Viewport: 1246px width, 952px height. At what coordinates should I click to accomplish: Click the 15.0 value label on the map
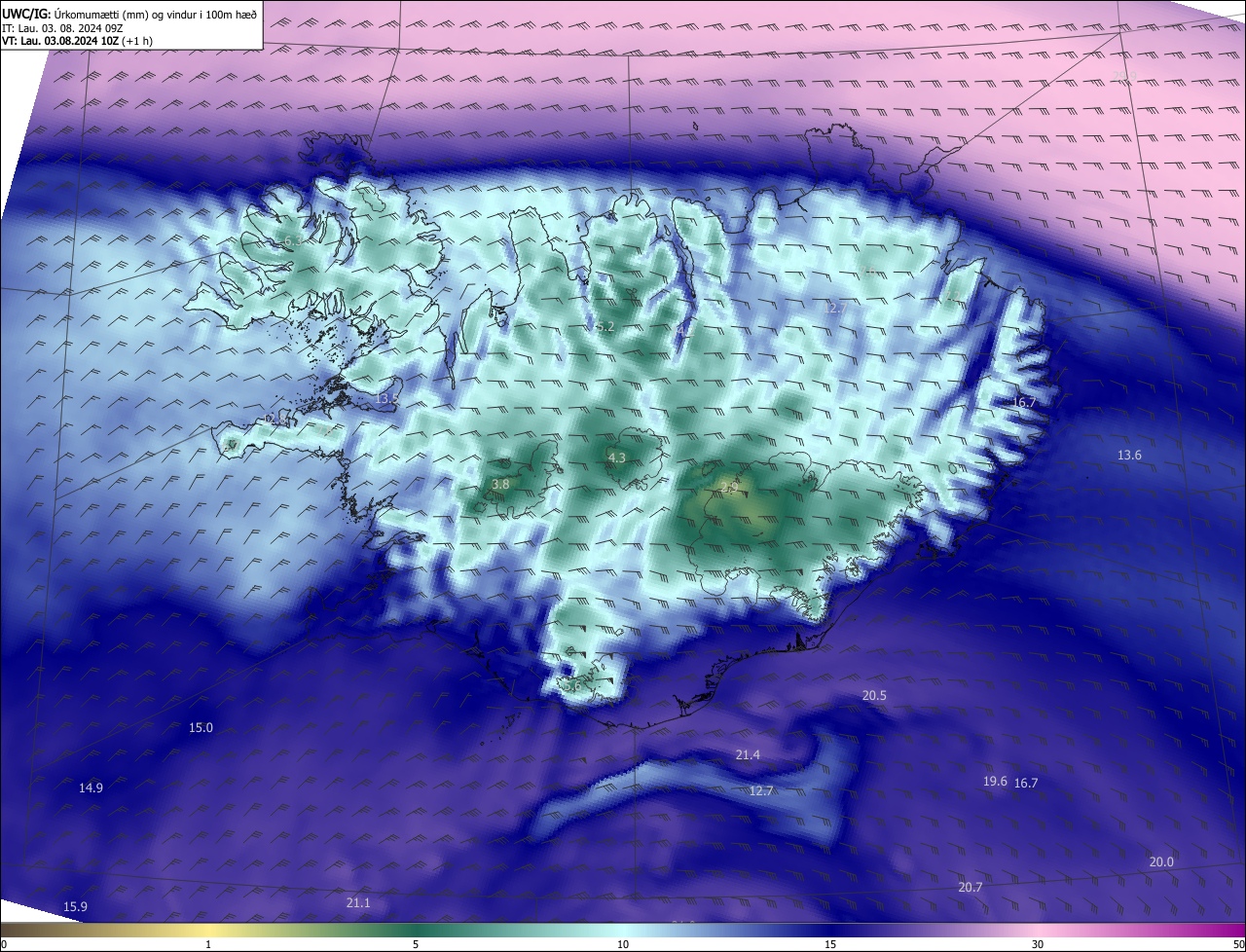coord(201,727)
